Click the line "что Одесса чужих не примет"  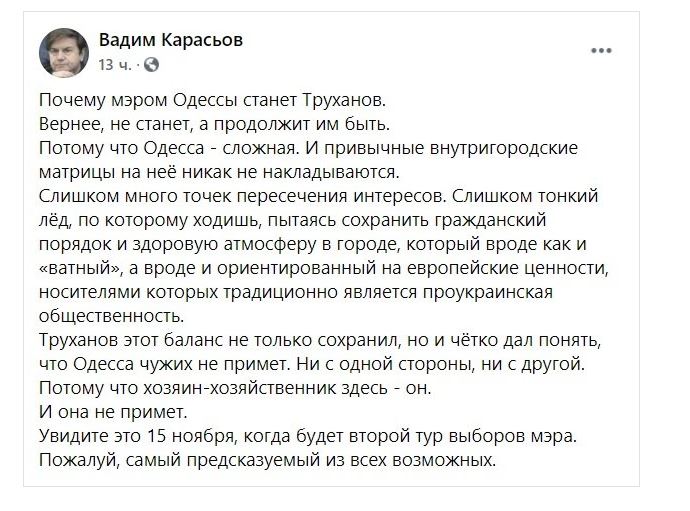(x=310, y=356)
